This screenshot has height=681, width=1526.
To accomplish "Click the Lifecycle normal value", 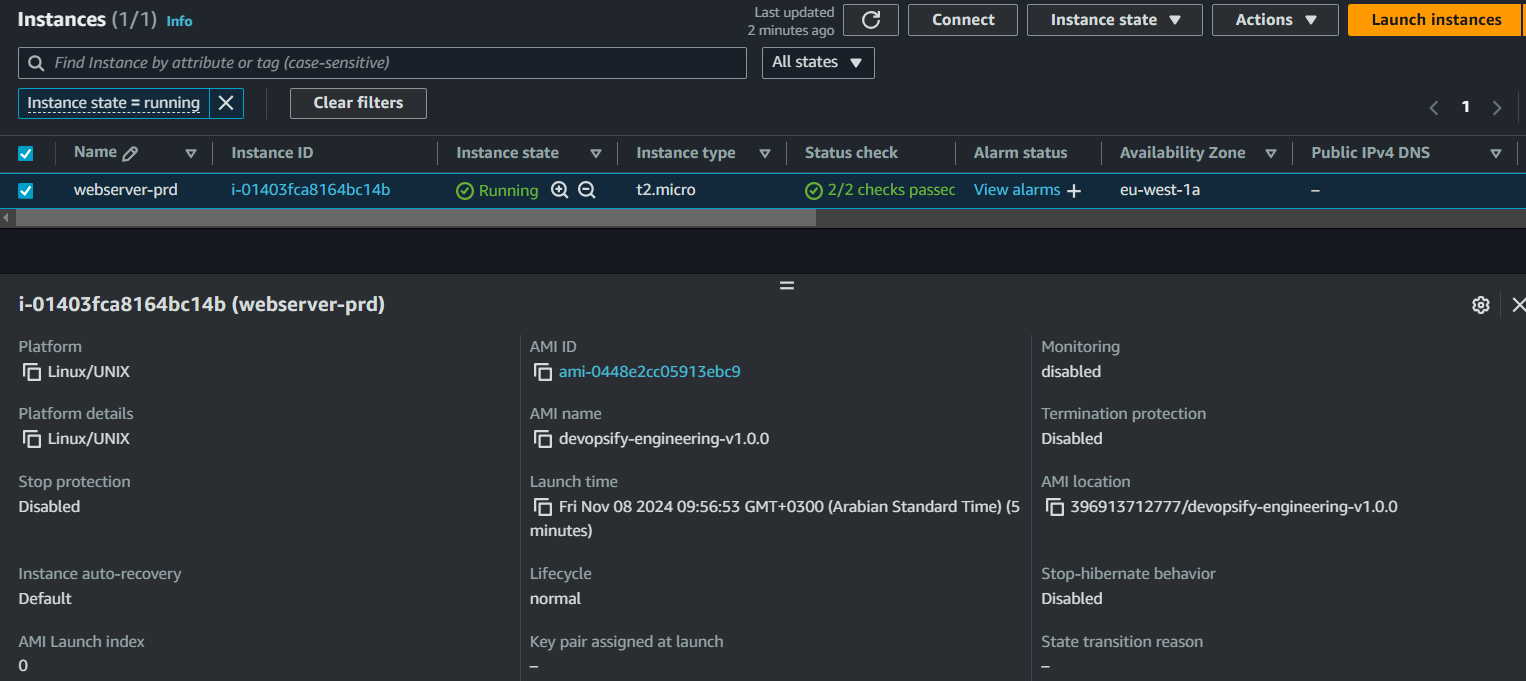I will click(555, 599).
